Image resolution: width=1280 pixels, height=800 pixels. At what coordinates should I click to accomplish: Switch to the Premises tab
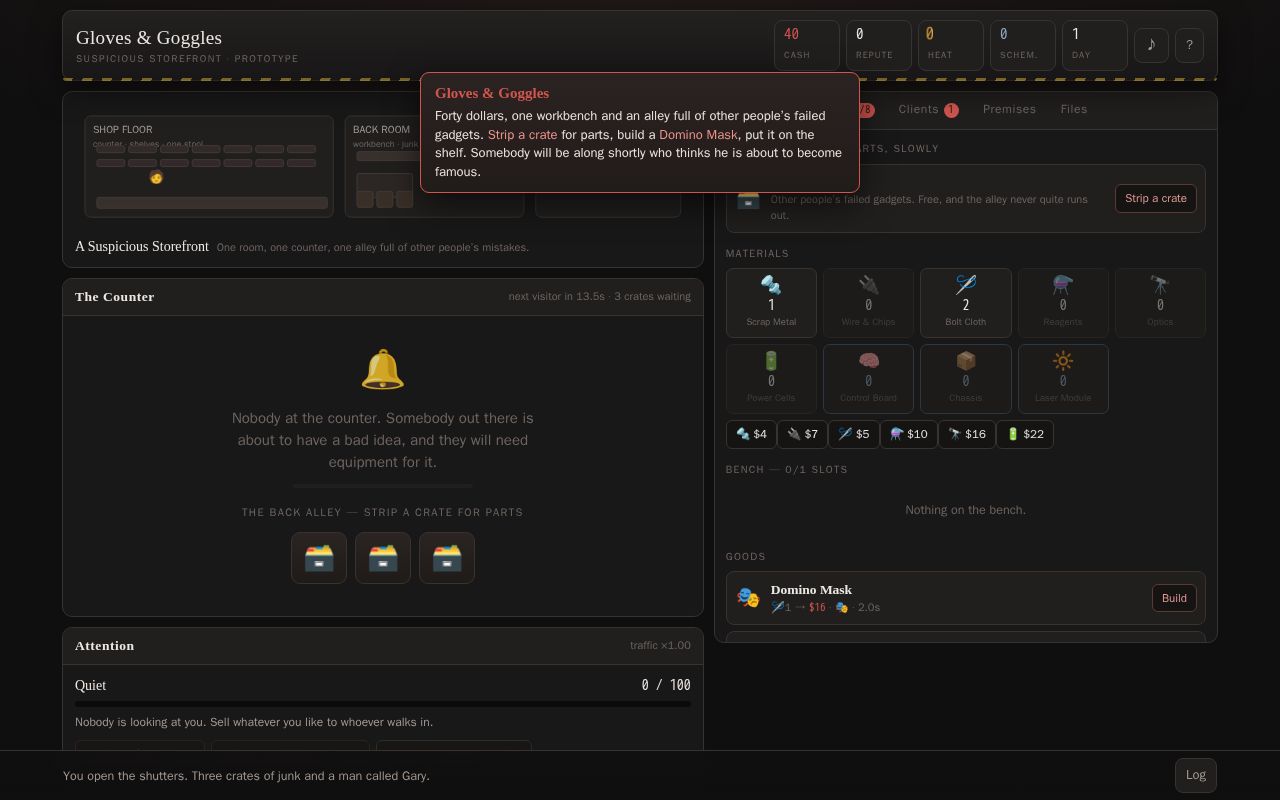(x=1009, y=109)
